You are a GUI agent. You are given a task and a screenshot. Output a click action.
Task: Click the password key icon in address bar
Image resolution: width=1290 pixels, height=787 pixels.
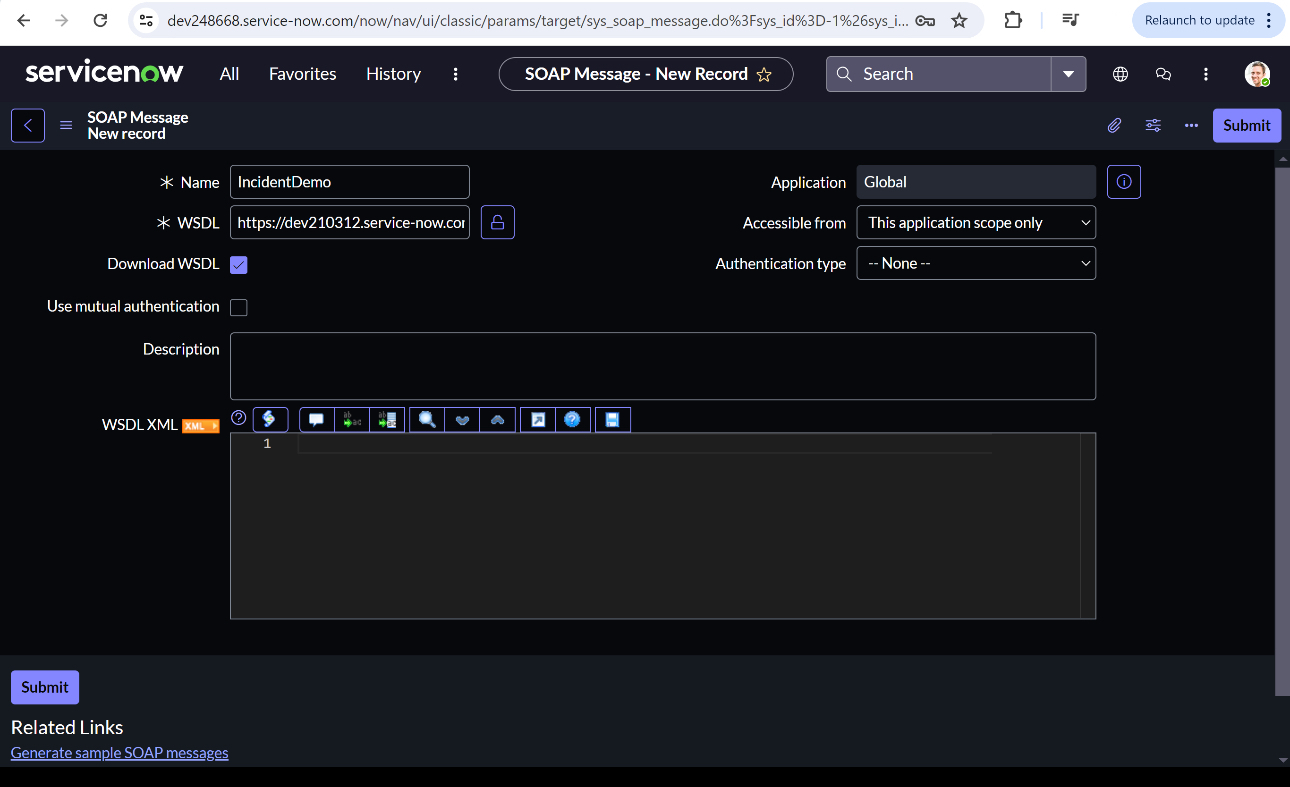coord(926,20)
